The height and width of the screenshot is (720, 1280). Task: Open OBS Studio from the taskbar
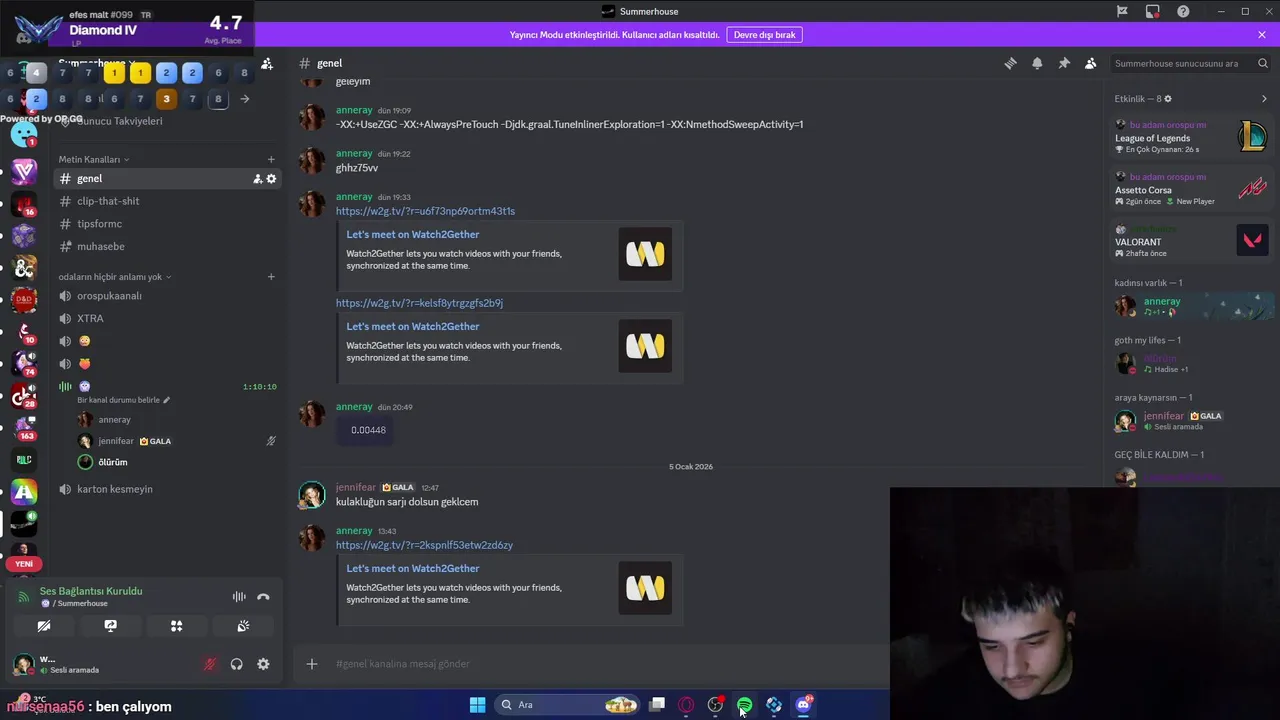pyautogui.click(x=715, y=705)
